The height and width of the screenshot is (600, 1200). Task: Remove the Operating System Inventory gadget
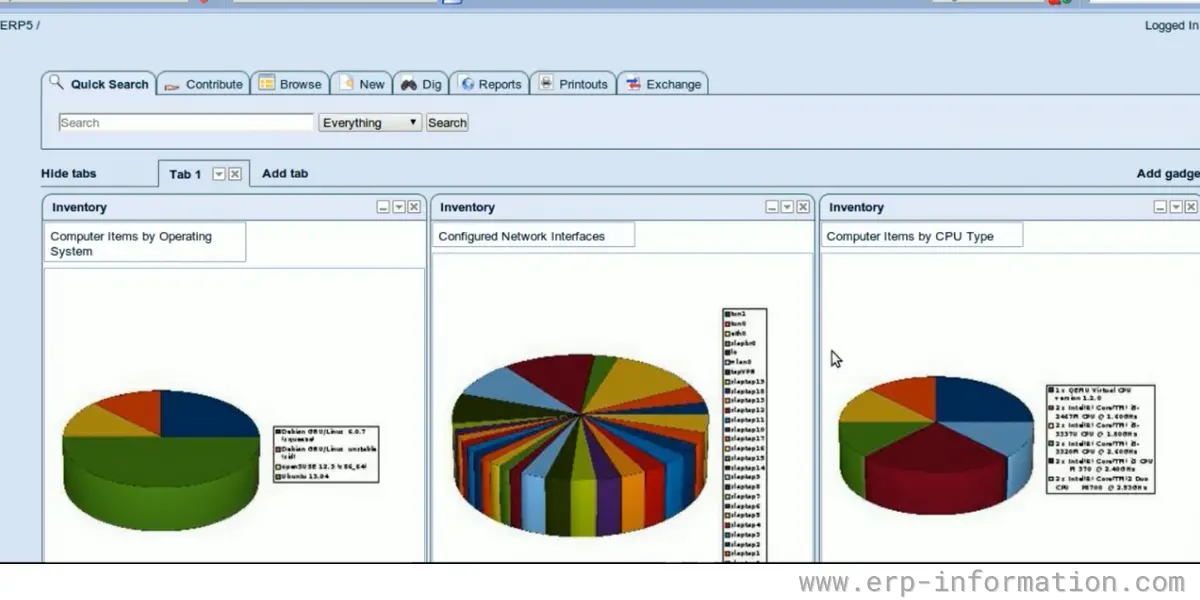414,207
